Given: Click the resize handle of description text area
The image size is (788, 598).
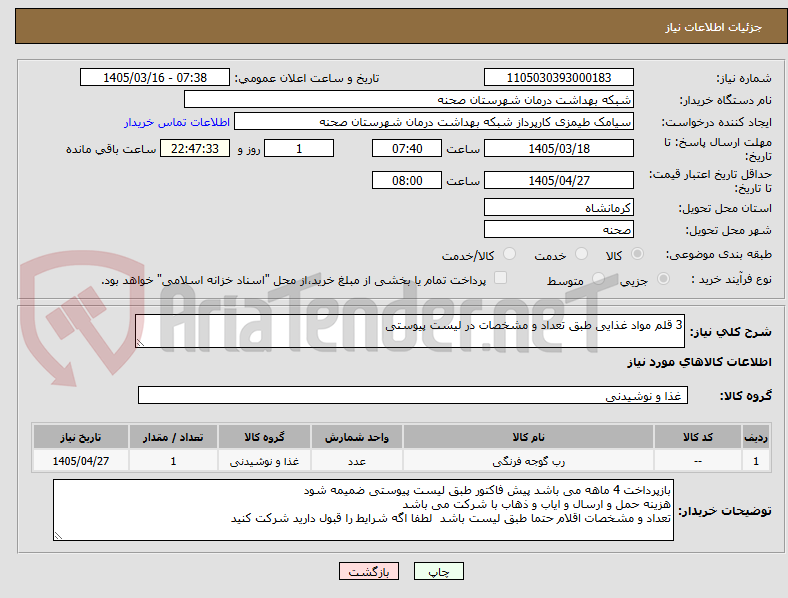Looking at the screenshot, I should pos(140,343).
